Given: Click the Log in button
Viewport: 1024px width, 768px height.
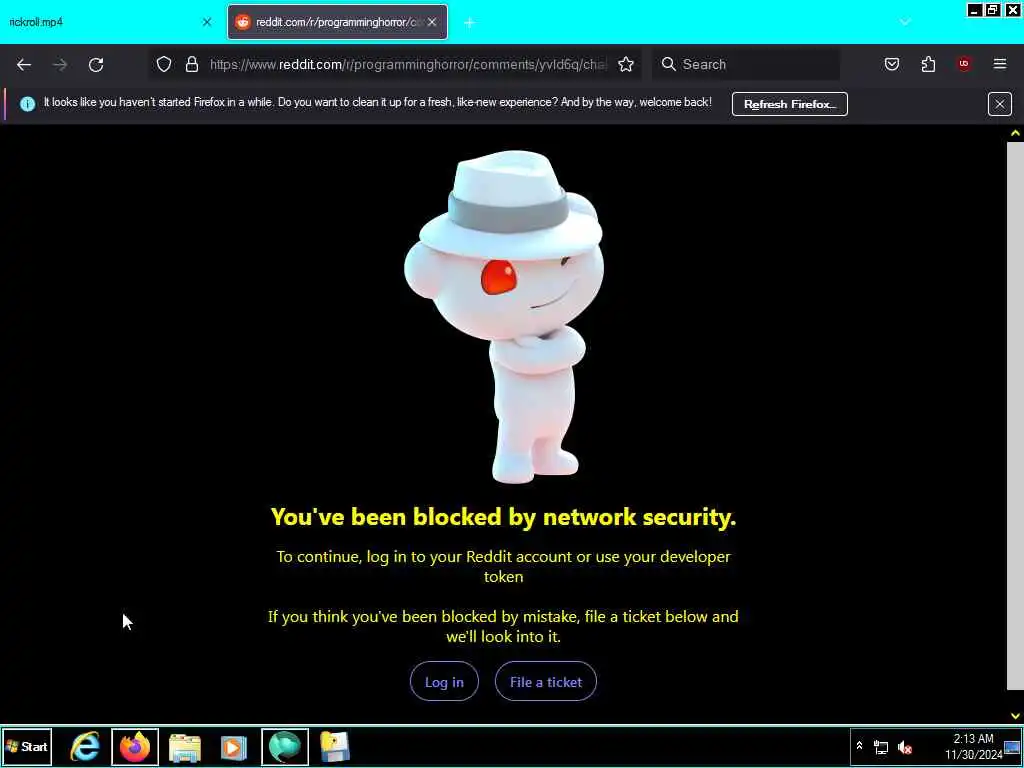Looking at the screenshot, I should pyautogui.click(x=444, y=682).
